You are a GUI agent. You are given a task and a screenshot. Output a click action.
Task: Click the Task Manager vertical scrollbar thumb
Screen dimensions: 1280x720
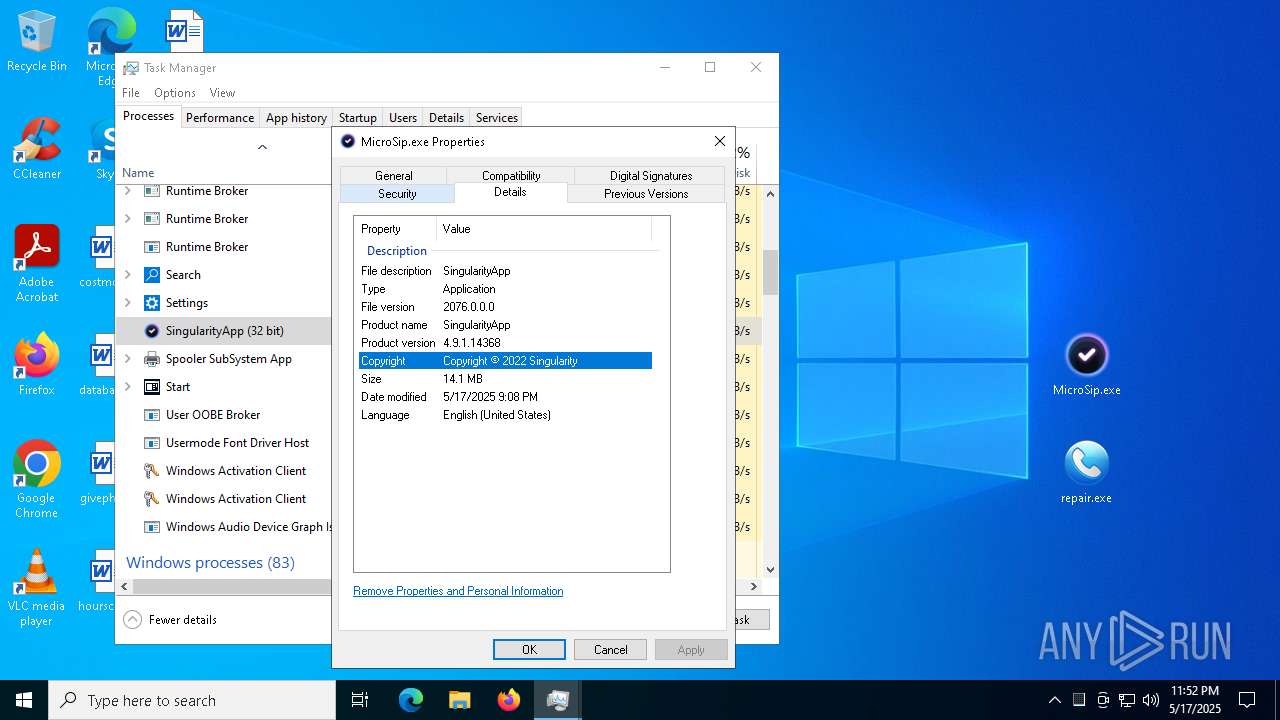tap(770, 272)
